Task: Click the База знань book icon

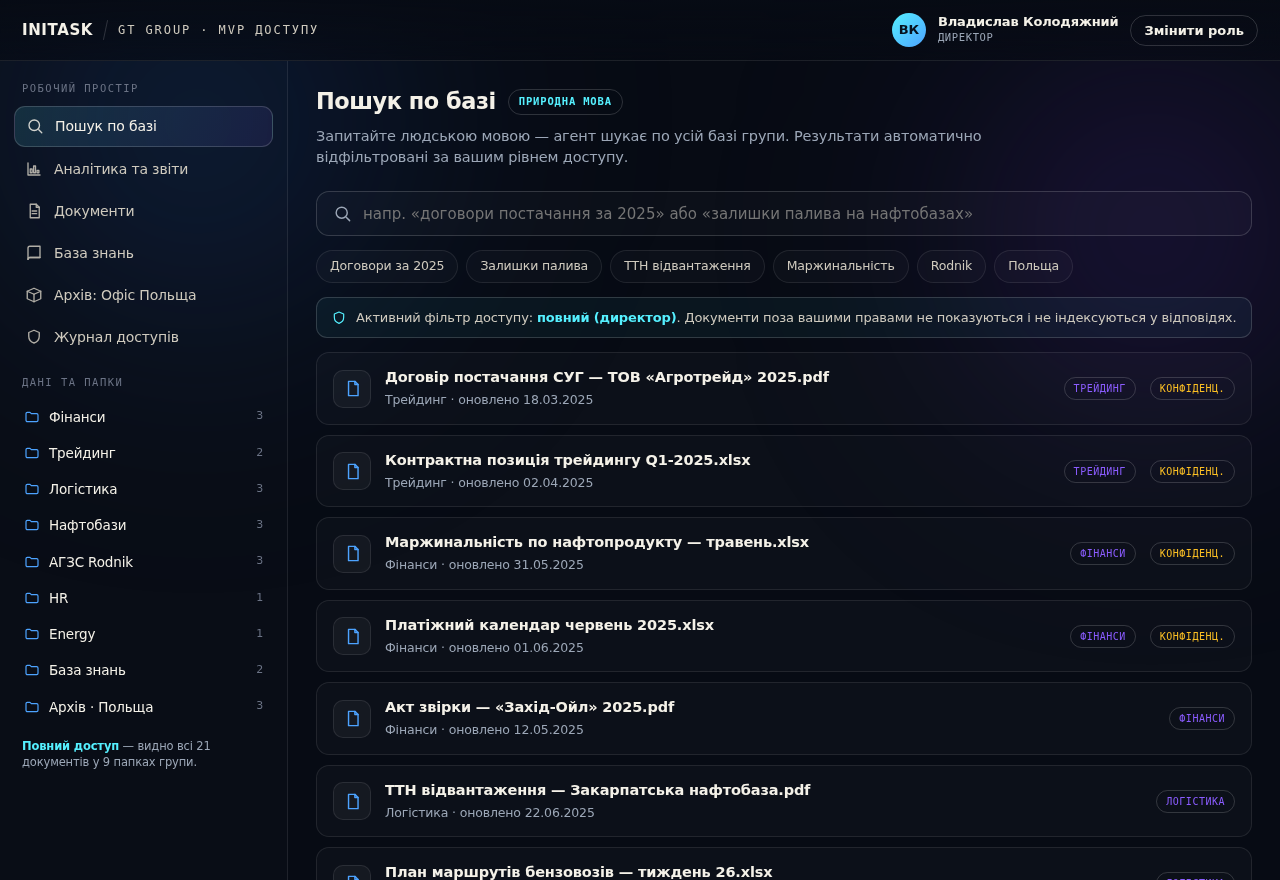Action: [34, 253]
